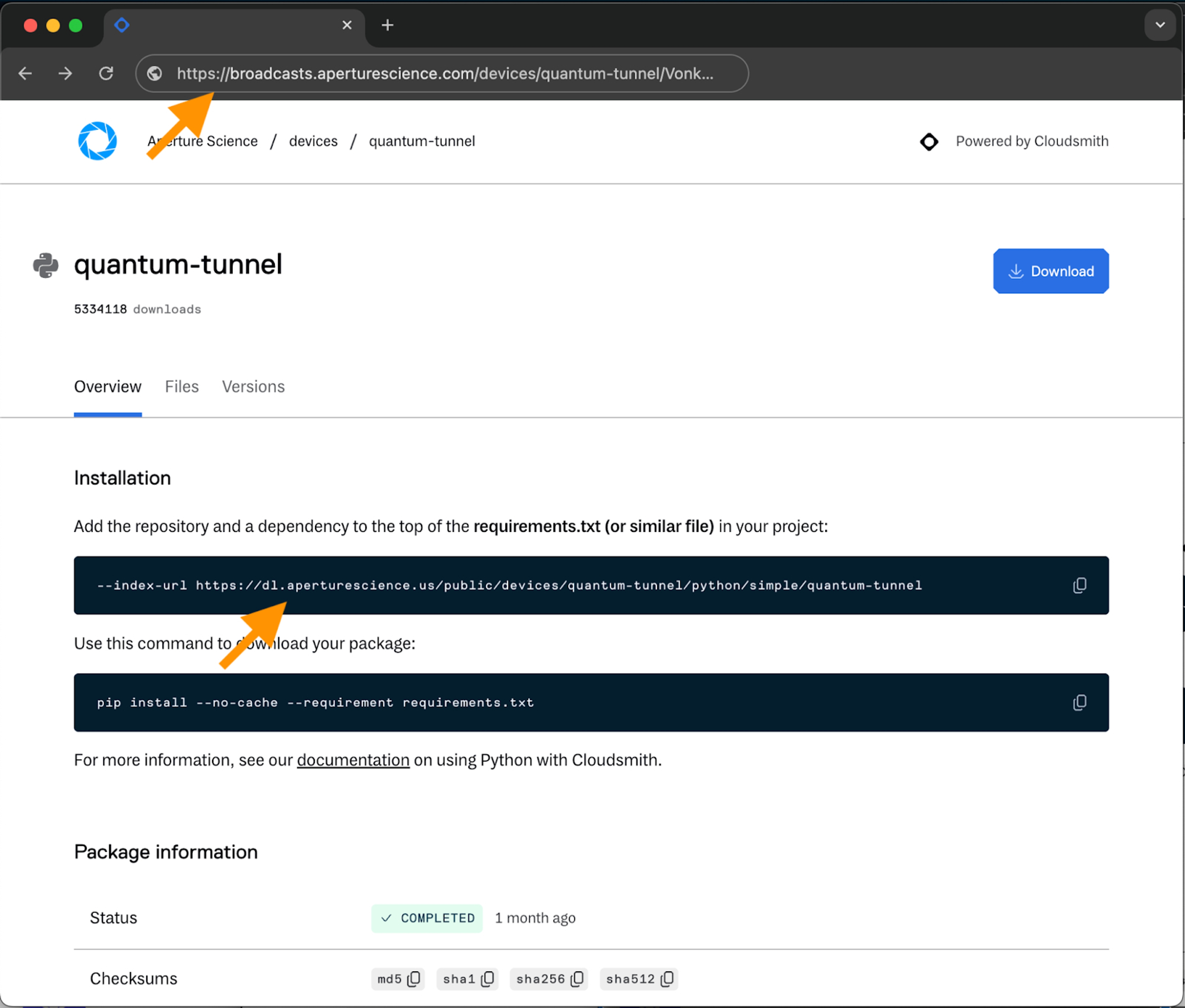This screenshot has height=1008, width=1185.
Task: Click the Installation heading
Action: coord(122,478)
